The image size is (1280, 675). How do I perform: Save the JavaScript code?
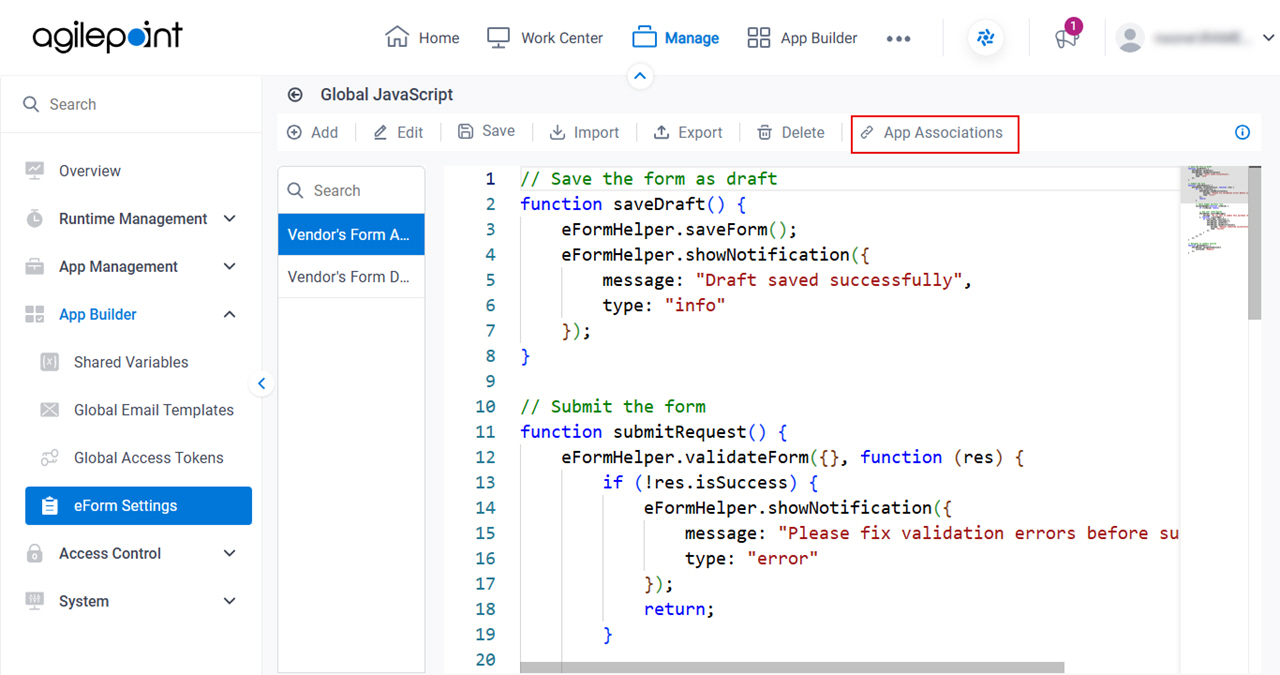click(486, 131)
